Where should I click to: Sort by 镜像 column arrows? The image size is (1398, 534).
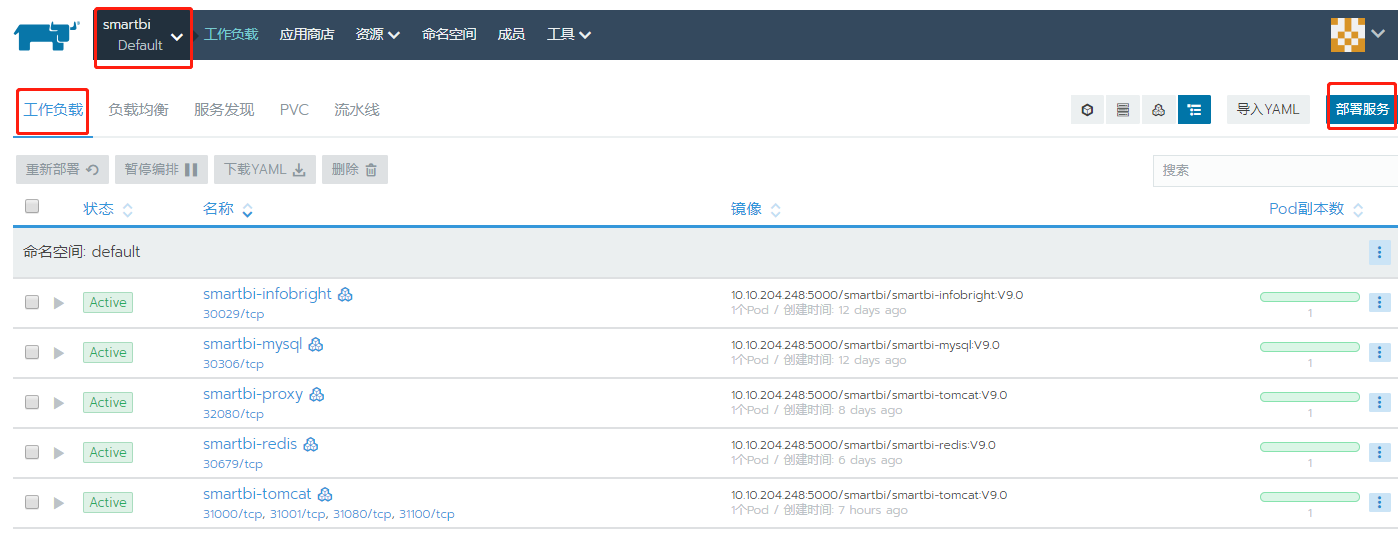[775, 210]
